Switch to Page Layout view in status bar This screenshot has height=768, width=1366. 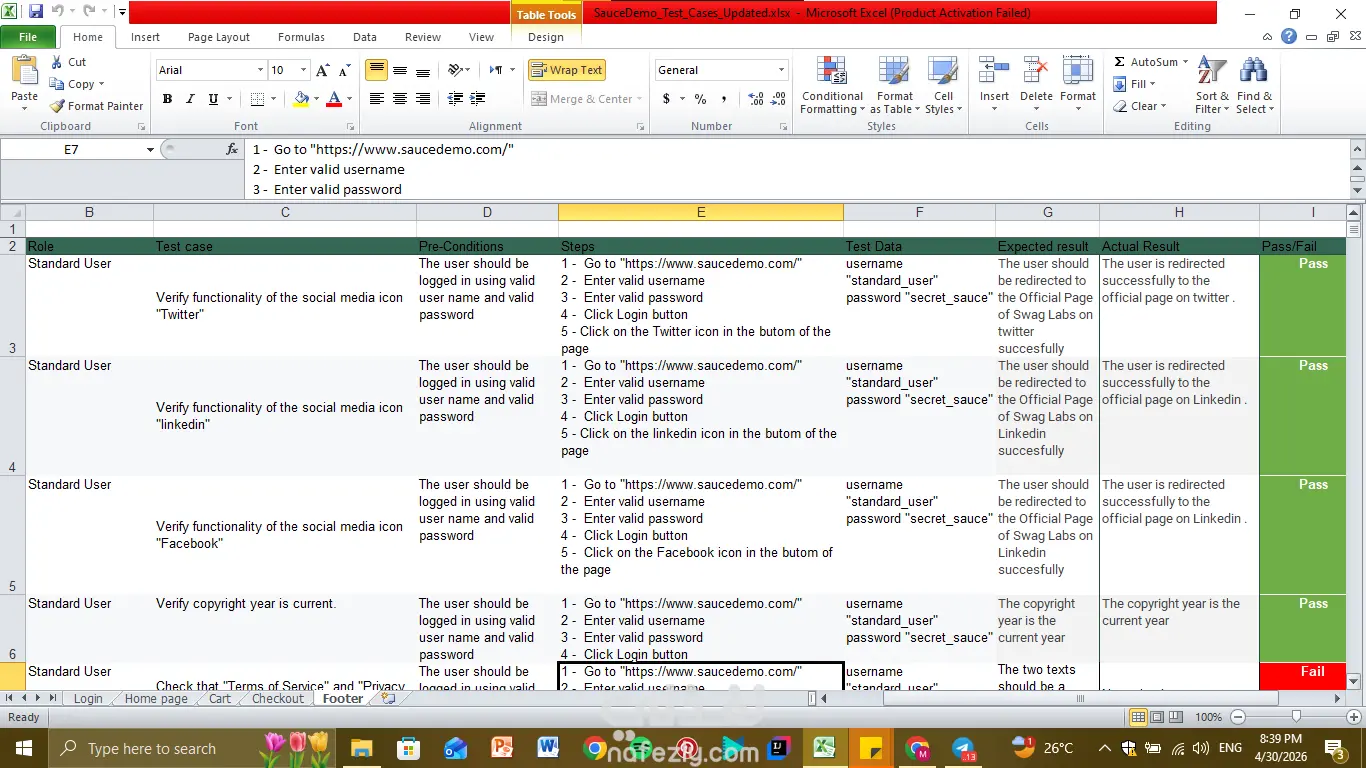point(1157,717)
